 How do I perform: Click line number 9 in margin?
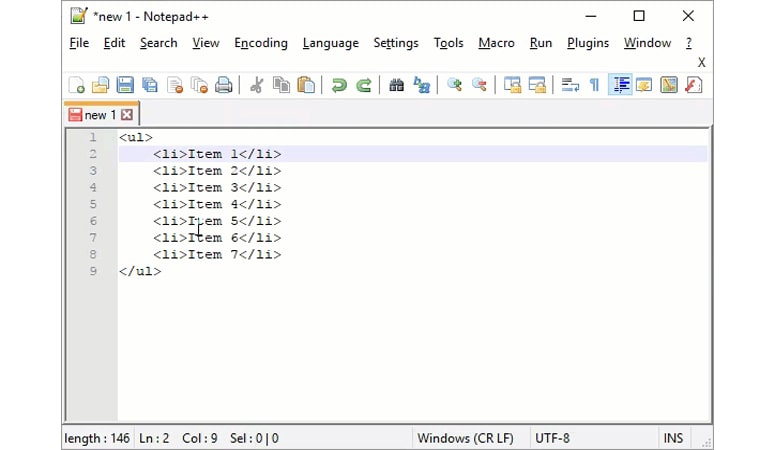pos(93,271)
